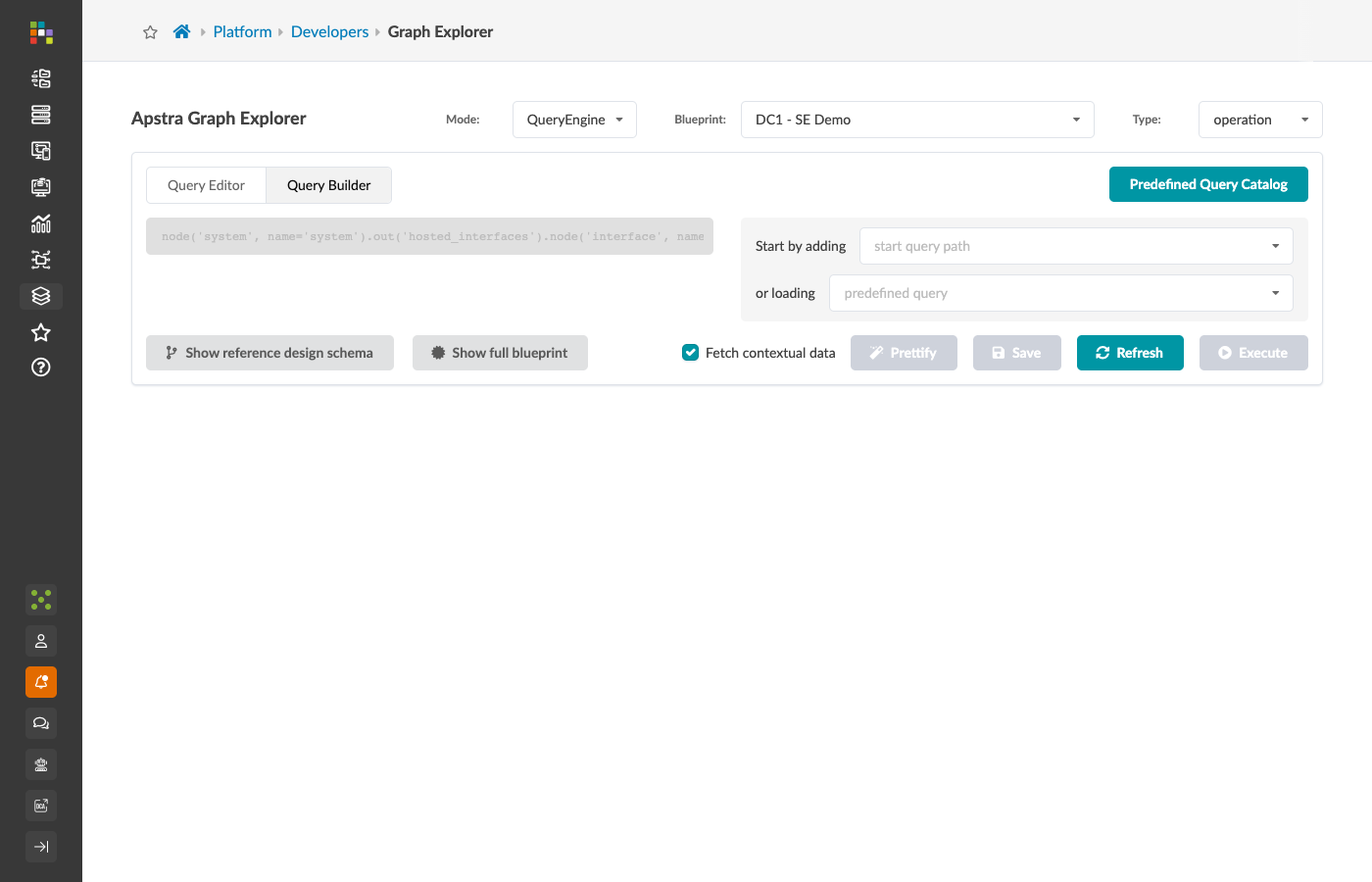Image resolution: width=1372 pixels, height=882 pixels.
Task: Open the star Favorites icon in sidebar
Action: [41, 332]
